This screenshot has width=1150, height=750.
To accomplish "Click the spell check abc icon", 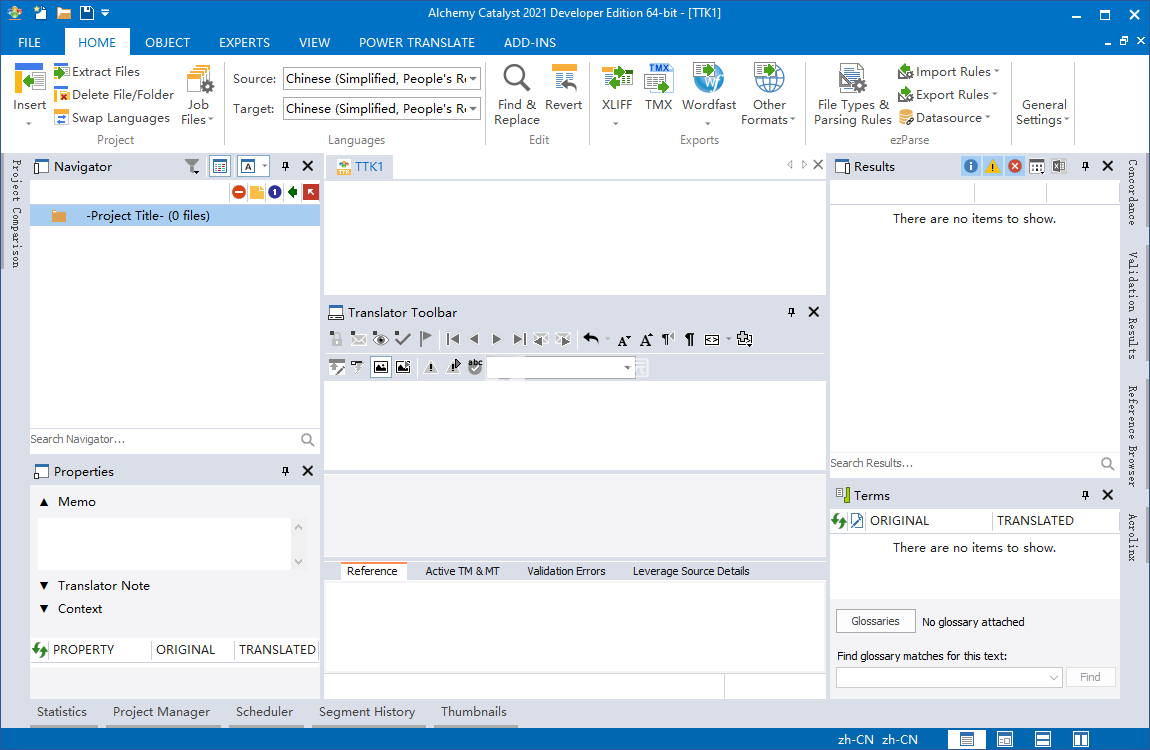I will [475, 367].
